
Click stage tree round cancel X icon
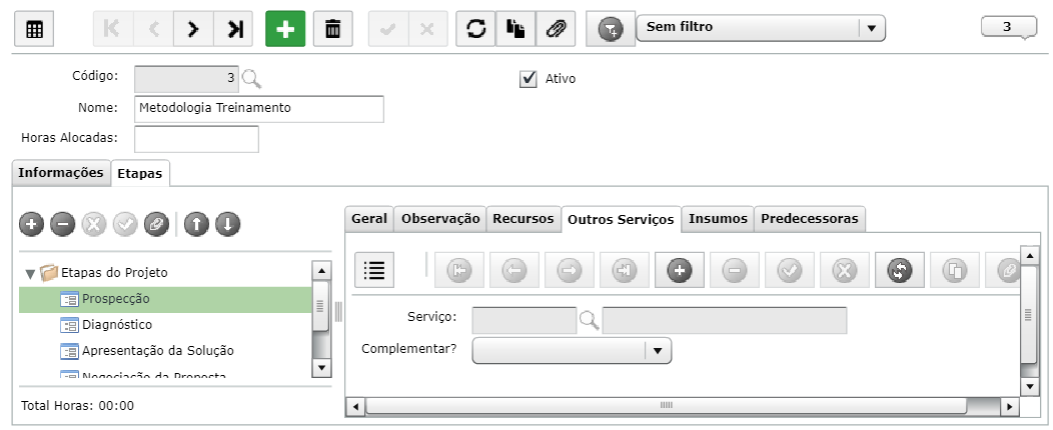(x=94, y=224)
